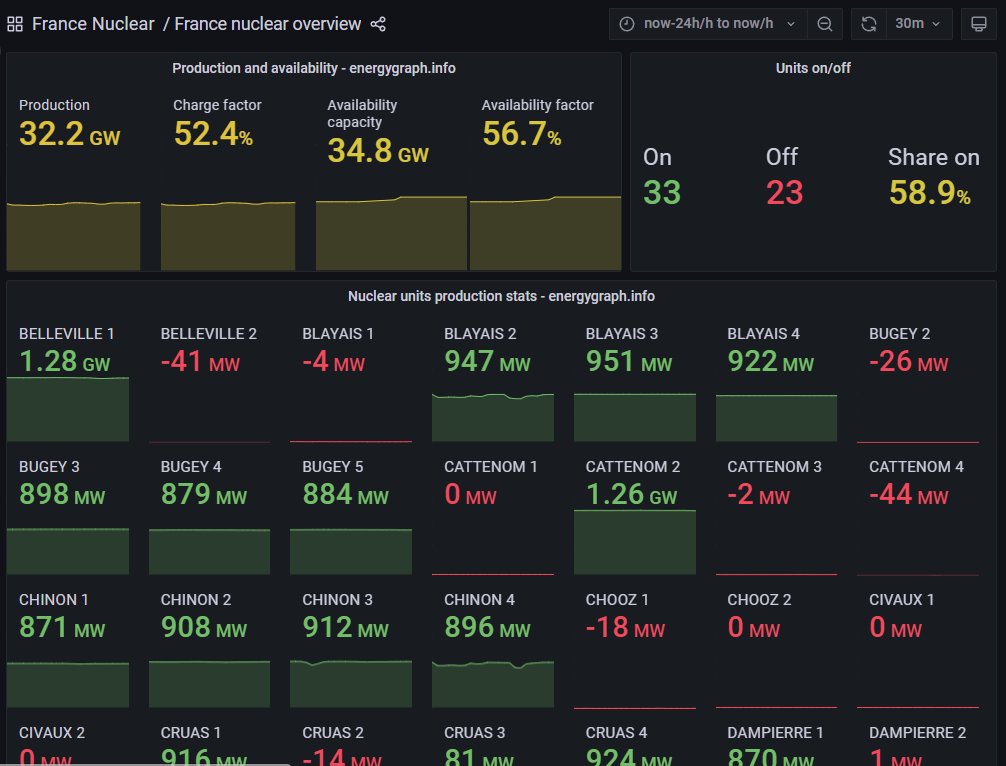This screenshot has height=766, width=1006.
Task: Select the Production and availability panel title
Action: coord(314,68)
